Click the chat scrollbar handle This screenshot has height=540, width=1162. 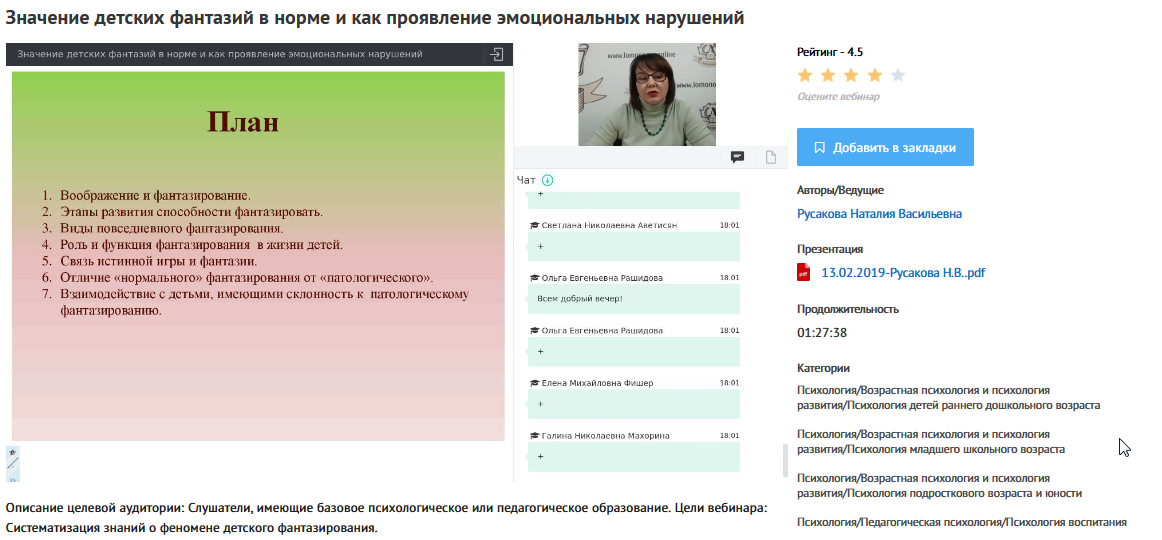[x=784, y=460]
